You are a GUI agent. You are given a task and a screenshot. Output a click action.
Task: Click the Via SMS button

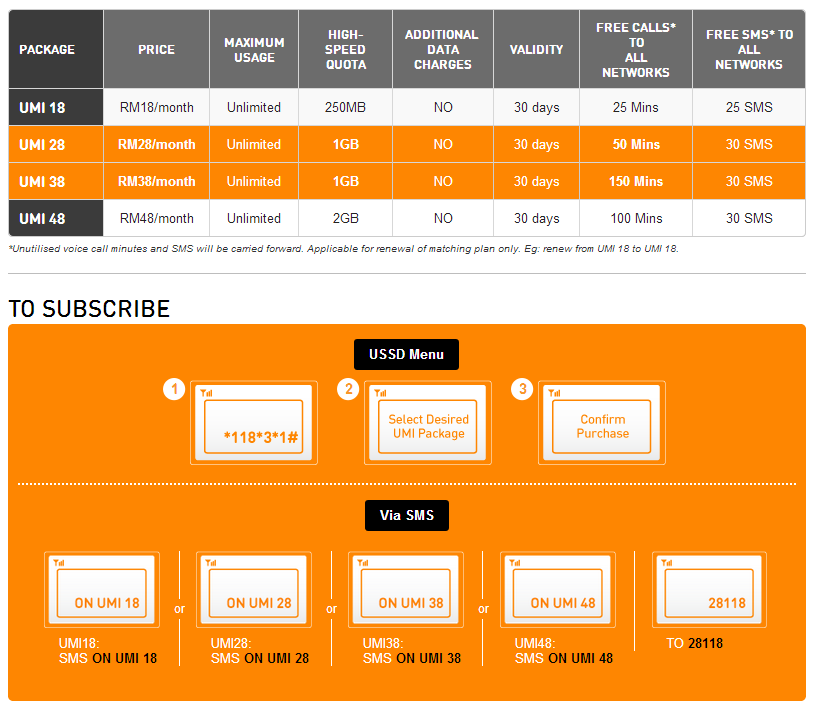point(406,515)
